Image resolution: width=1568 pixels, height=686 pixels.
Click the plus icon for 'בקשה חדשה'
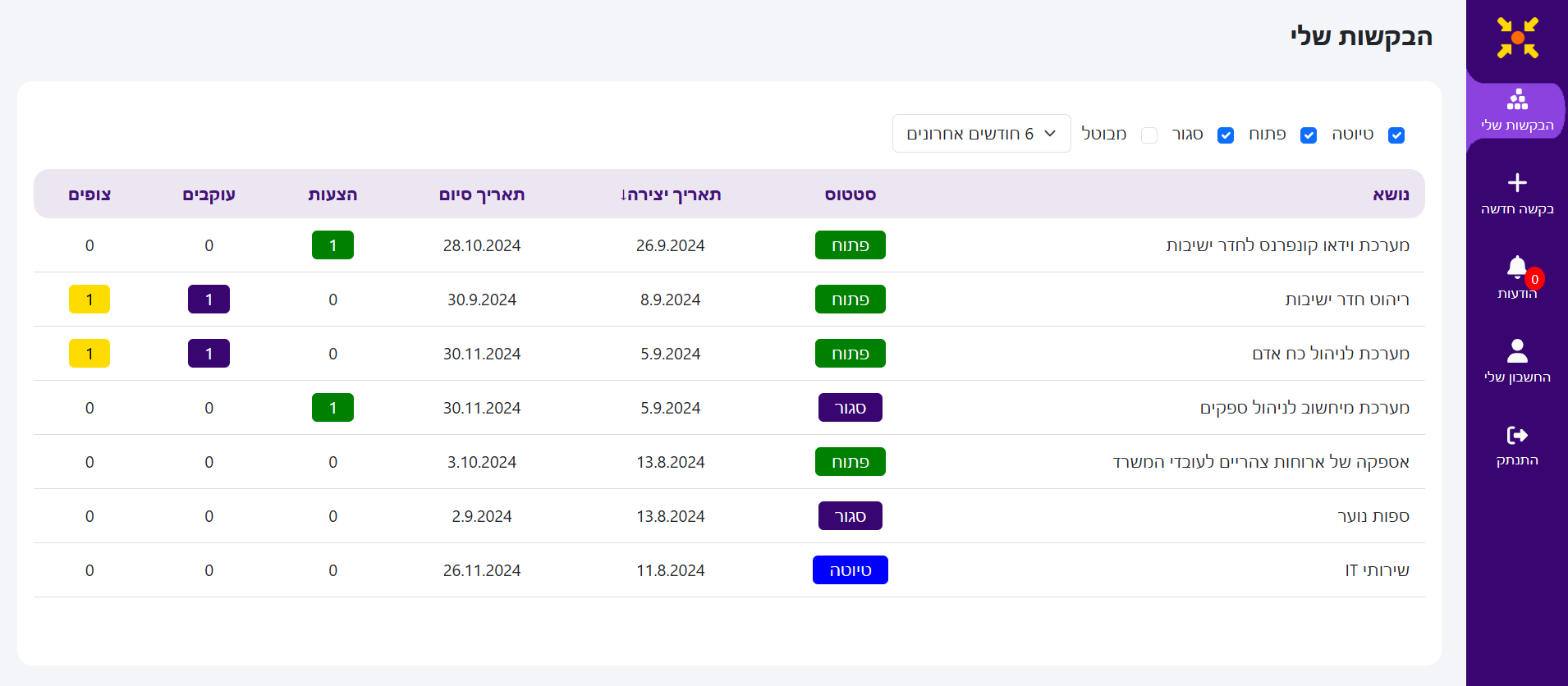(1517, 182)
